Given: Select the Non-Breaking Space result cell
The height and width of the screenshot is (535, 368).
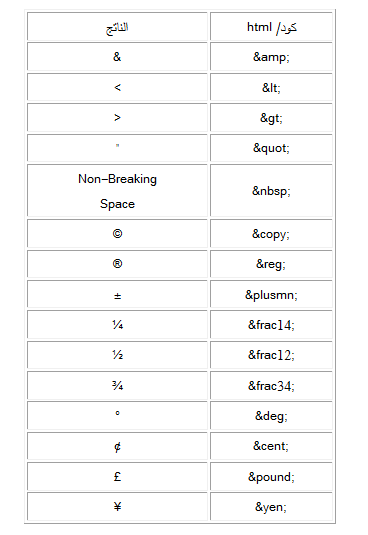Looking at the screenshot, I should [117, 190].
